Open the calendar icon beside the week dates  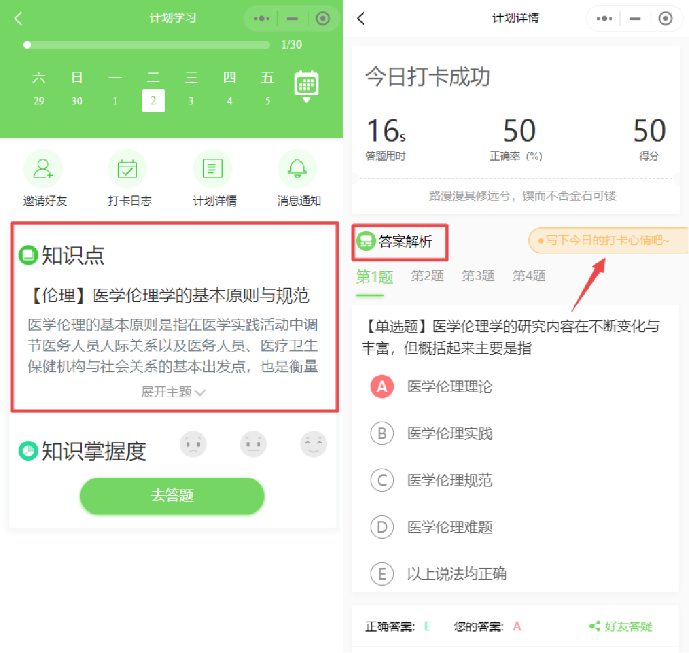pyautogui.click(x=306, y=83)
